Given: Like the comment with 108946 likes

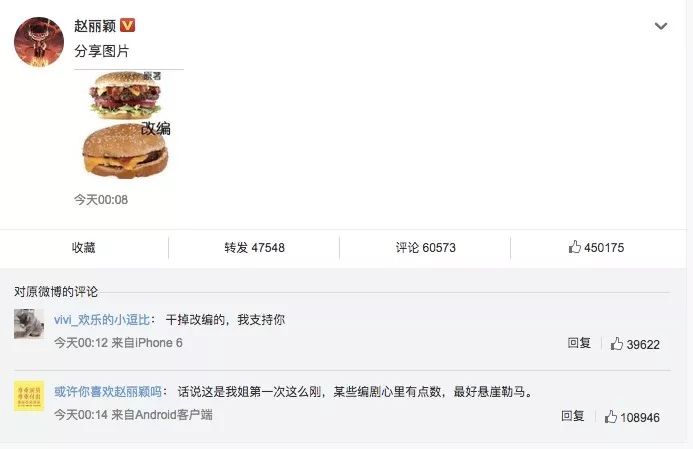Looking at the screenshot, I should pos(632,417).
